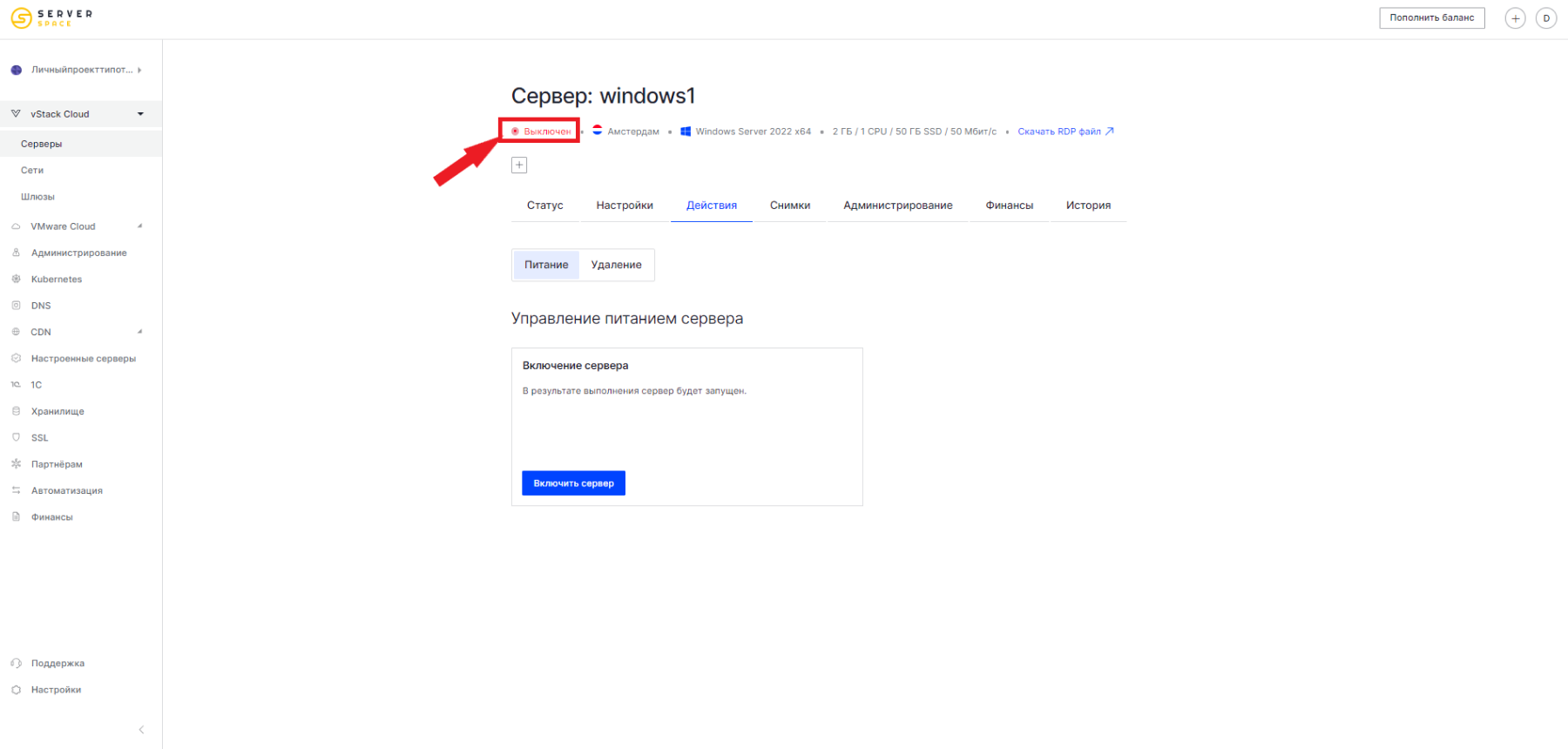Open Автоматизация in the sidebar
The width and height of the screenshot is (1568, 749).
pyautogui.click(x=67, y=490)
